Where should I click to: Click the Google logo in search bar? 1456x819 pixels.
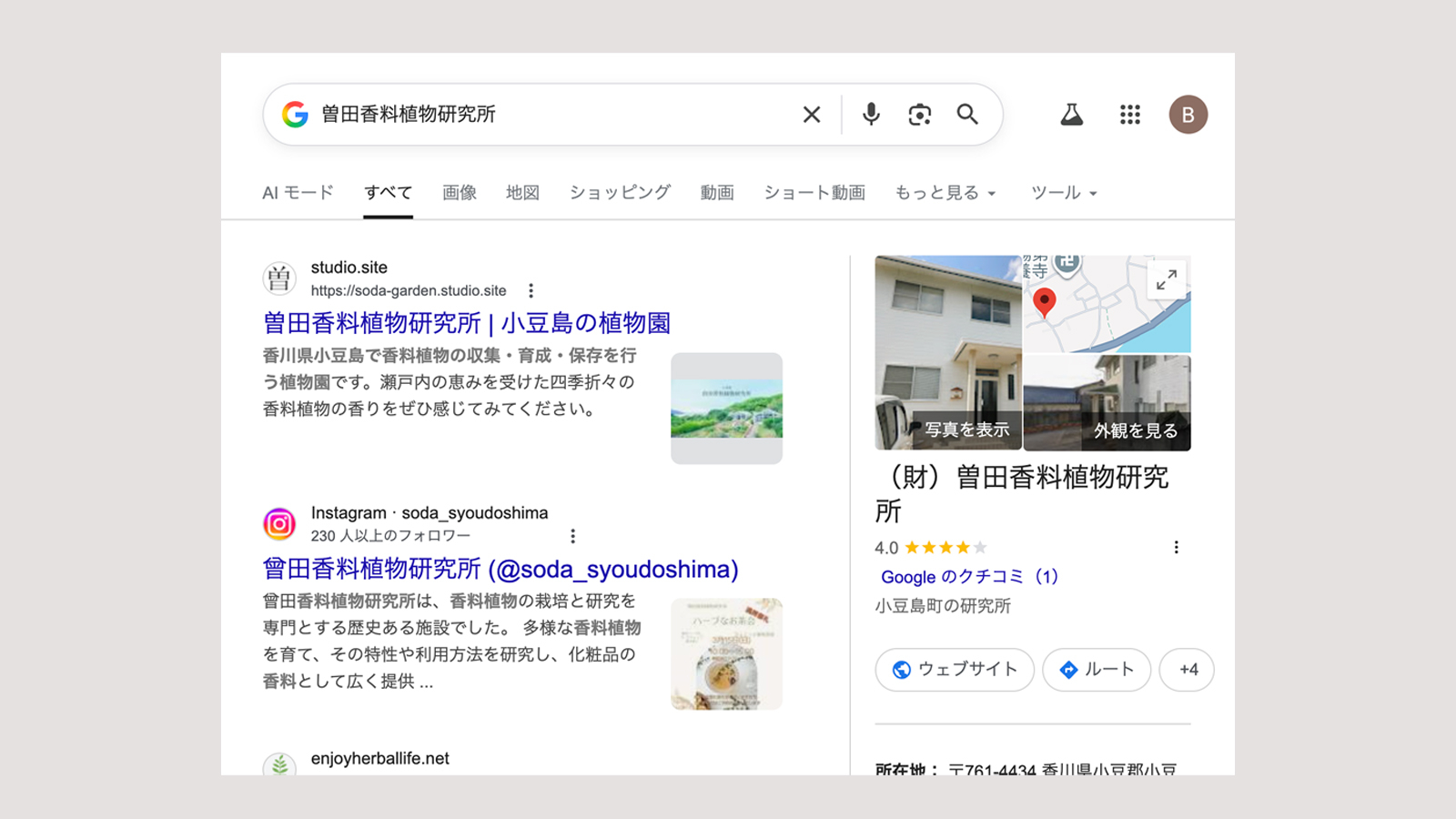point(295,115)
